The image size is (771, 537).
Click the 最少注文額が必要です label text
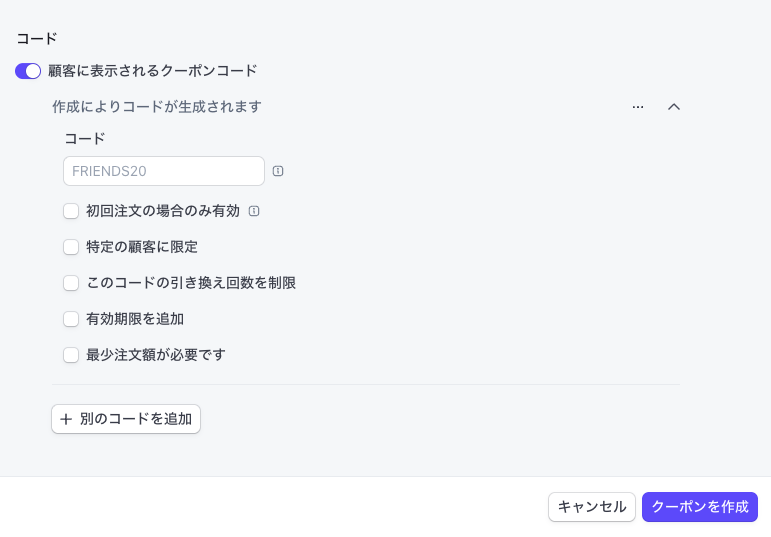156,355
